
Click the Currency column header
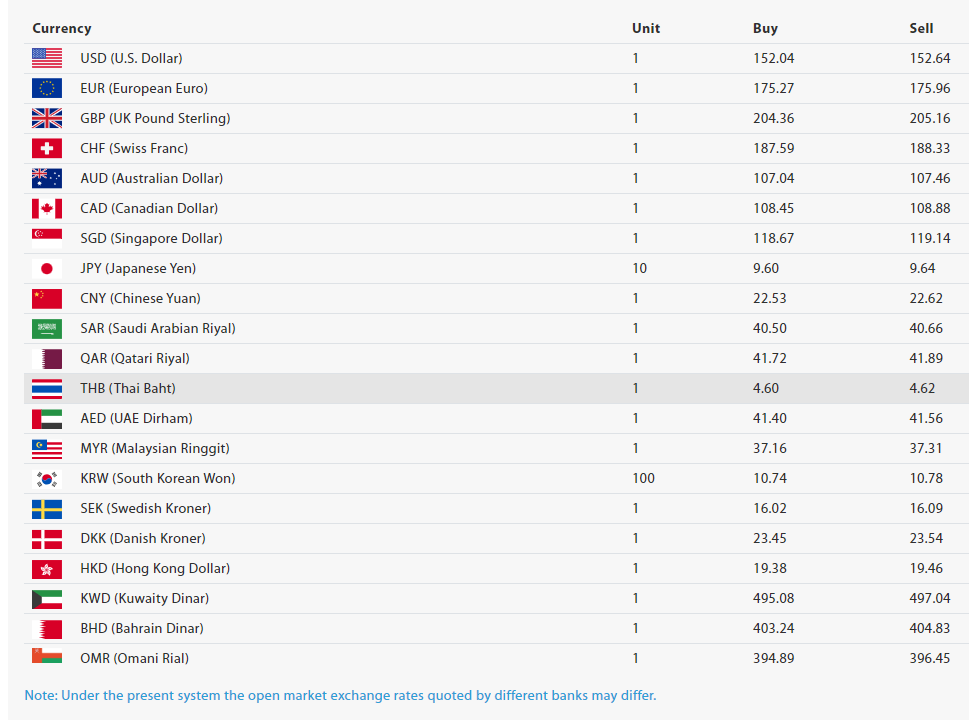coord(62,28)
